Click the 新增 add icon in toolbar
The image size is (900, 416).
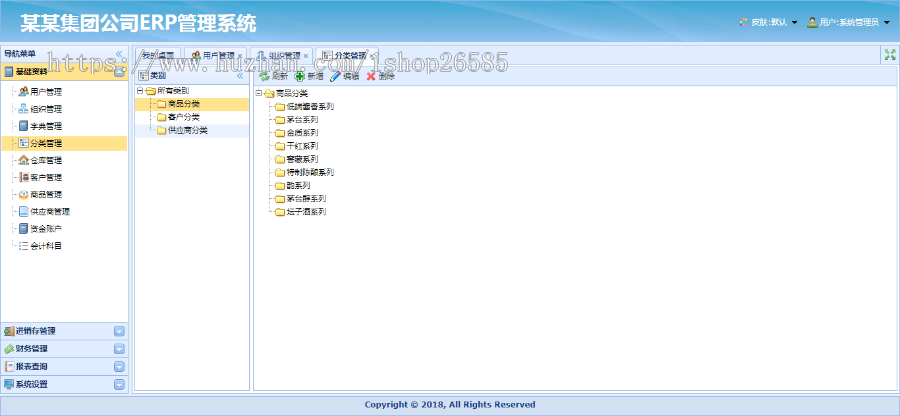(x=300, y=76)
